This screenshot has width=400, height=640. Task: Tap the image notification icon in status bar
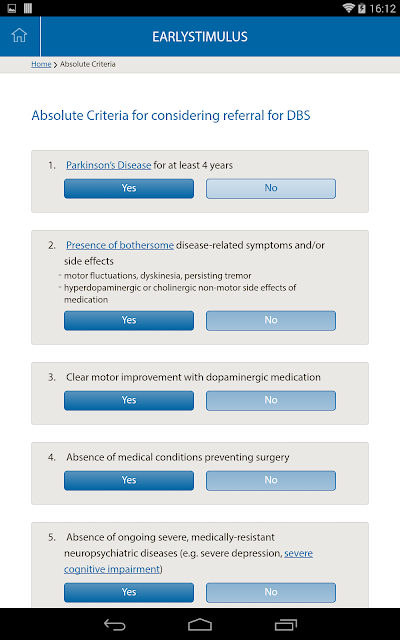(x=12, y=8)
